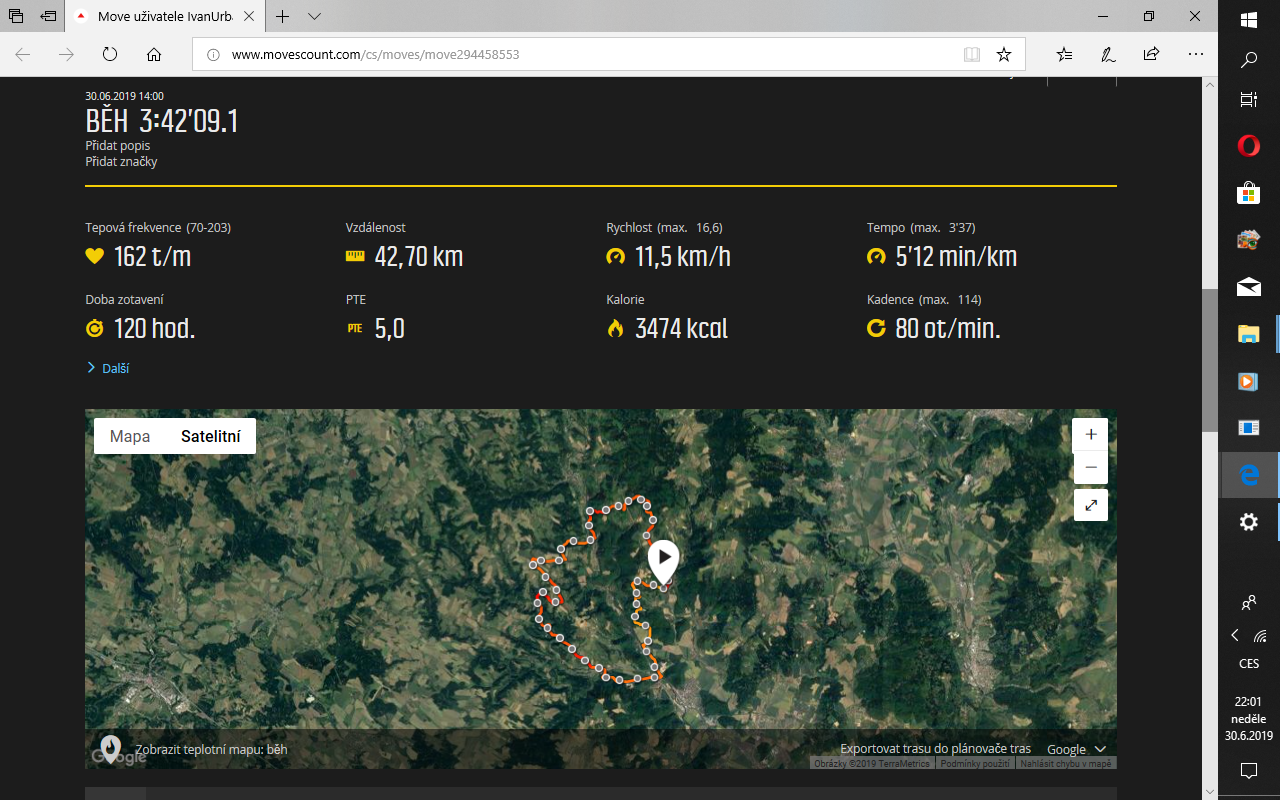Image resolution: width=1280 pixels, height=800 pixels.
Task: Open the heatmap pin icon on map
Action: 110,748
